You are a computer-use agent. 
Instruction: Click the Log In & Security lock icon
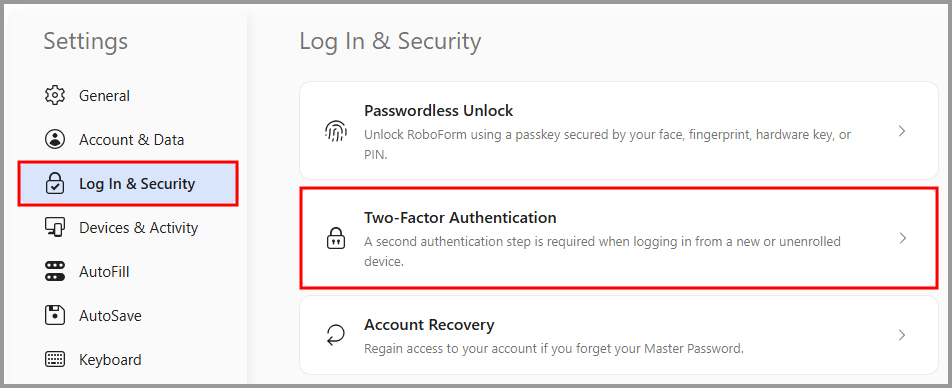[55, 183]
